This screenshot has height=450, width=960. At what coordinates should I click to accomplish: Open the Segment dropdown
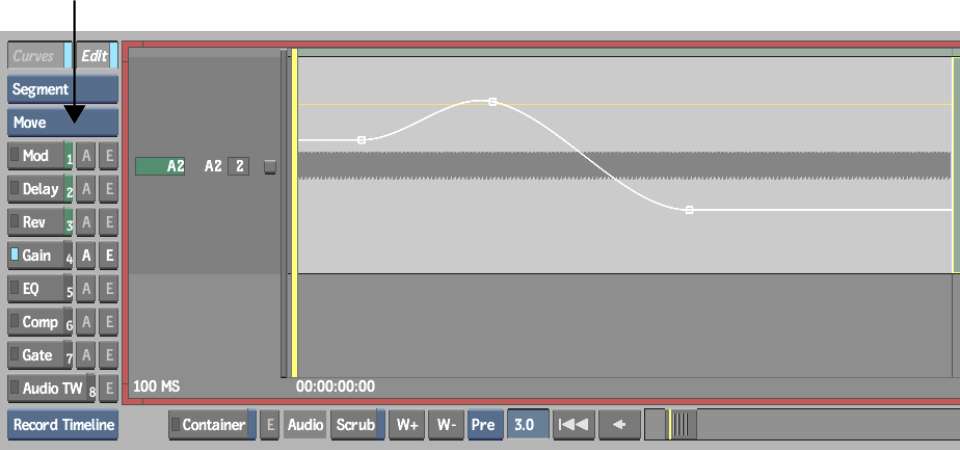coord(62,89)
